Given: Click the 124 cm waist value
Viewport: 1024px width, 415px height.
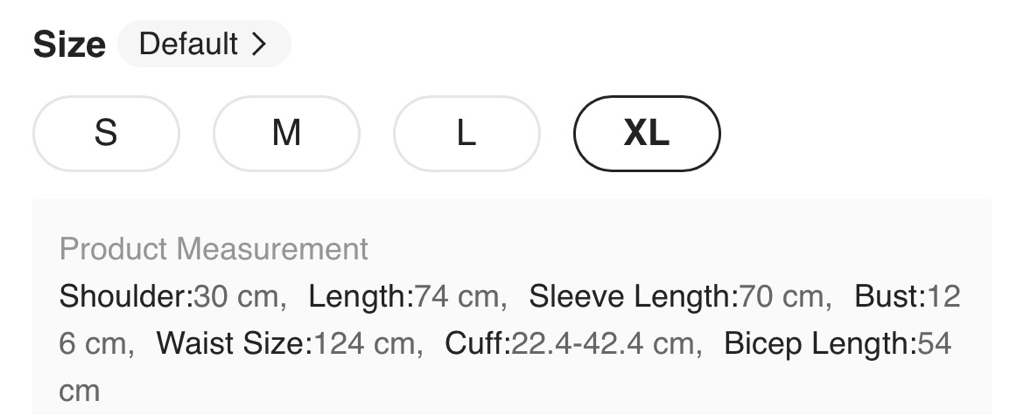Looking at the screenshot, I should tap(362, 344).
